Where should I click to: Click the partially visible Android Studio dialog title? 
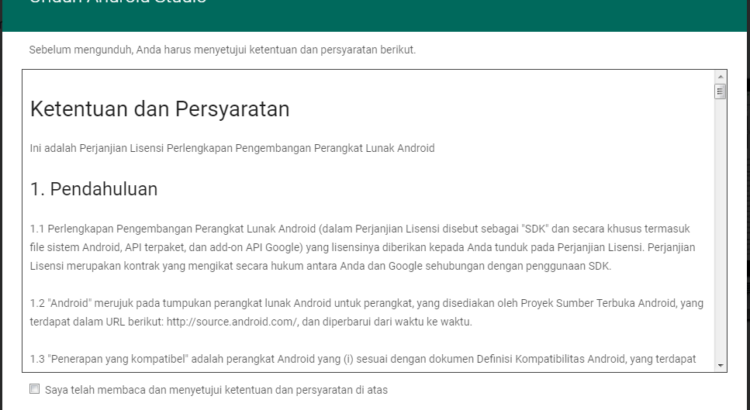pyautogui.click(x=120, y=5)
